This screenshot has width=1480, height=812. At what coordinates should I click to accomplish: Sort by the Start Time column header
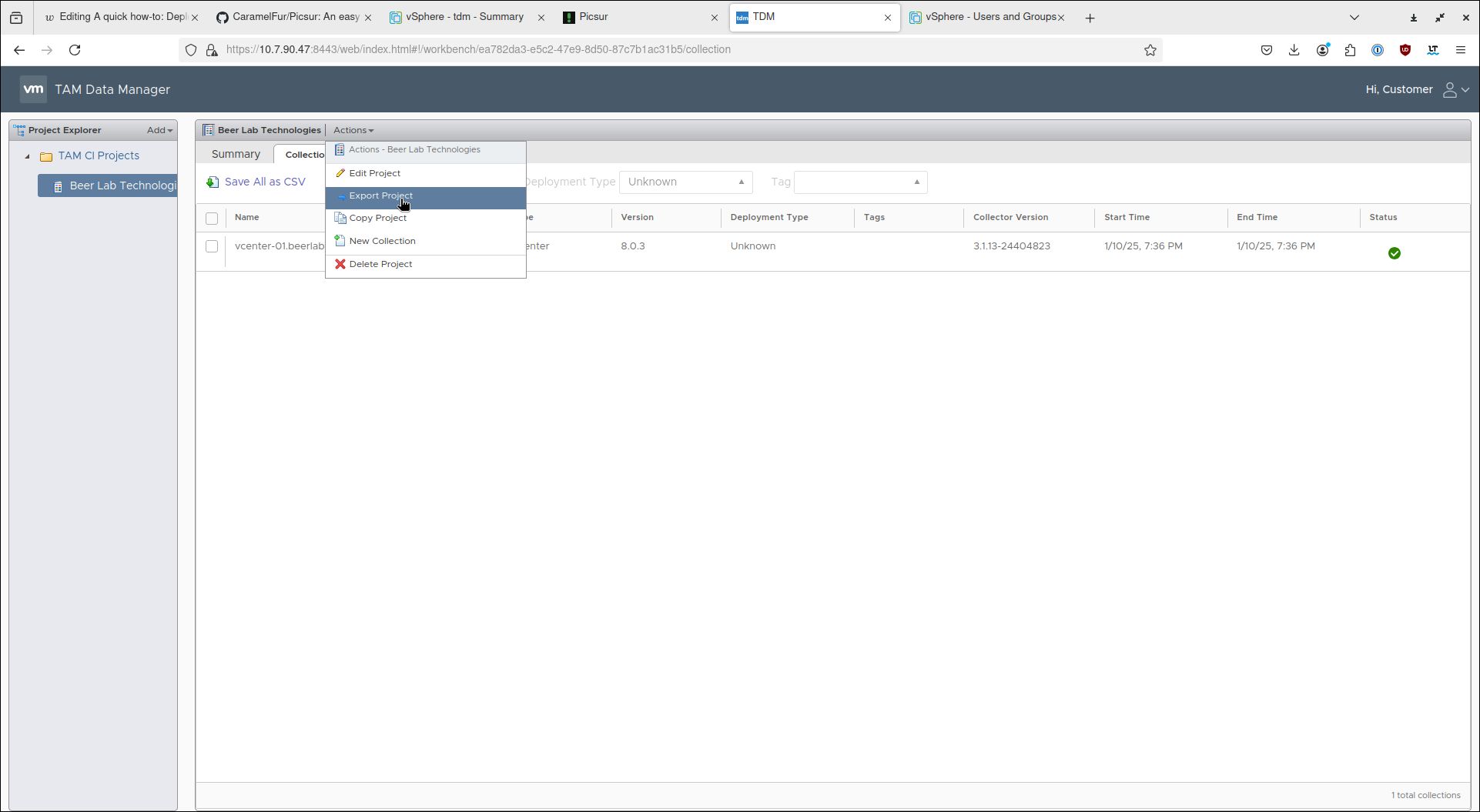point(1127,218)
